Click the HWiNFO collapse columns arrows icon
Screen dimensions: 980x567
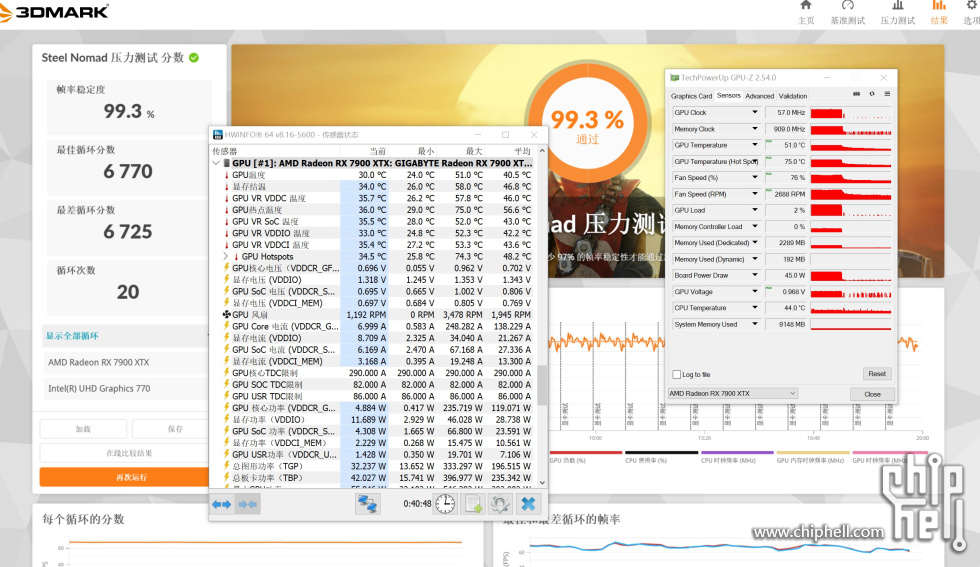pos(248,504)
